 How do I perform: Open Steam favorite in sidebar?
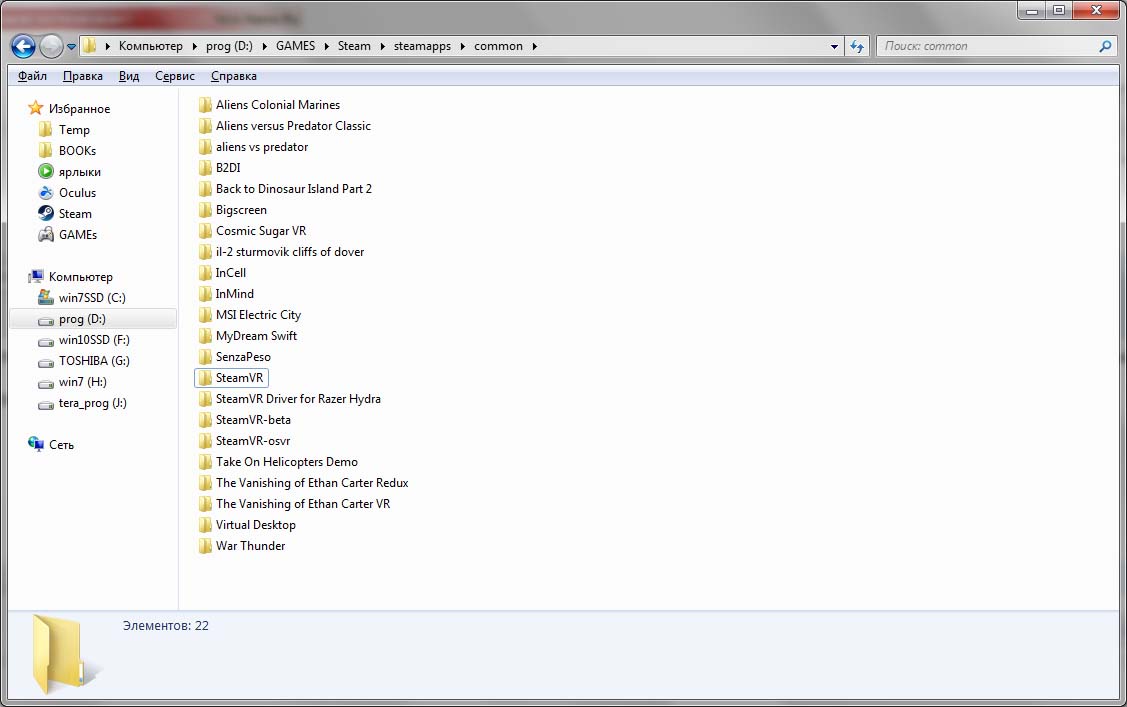[x=65, y=213]
